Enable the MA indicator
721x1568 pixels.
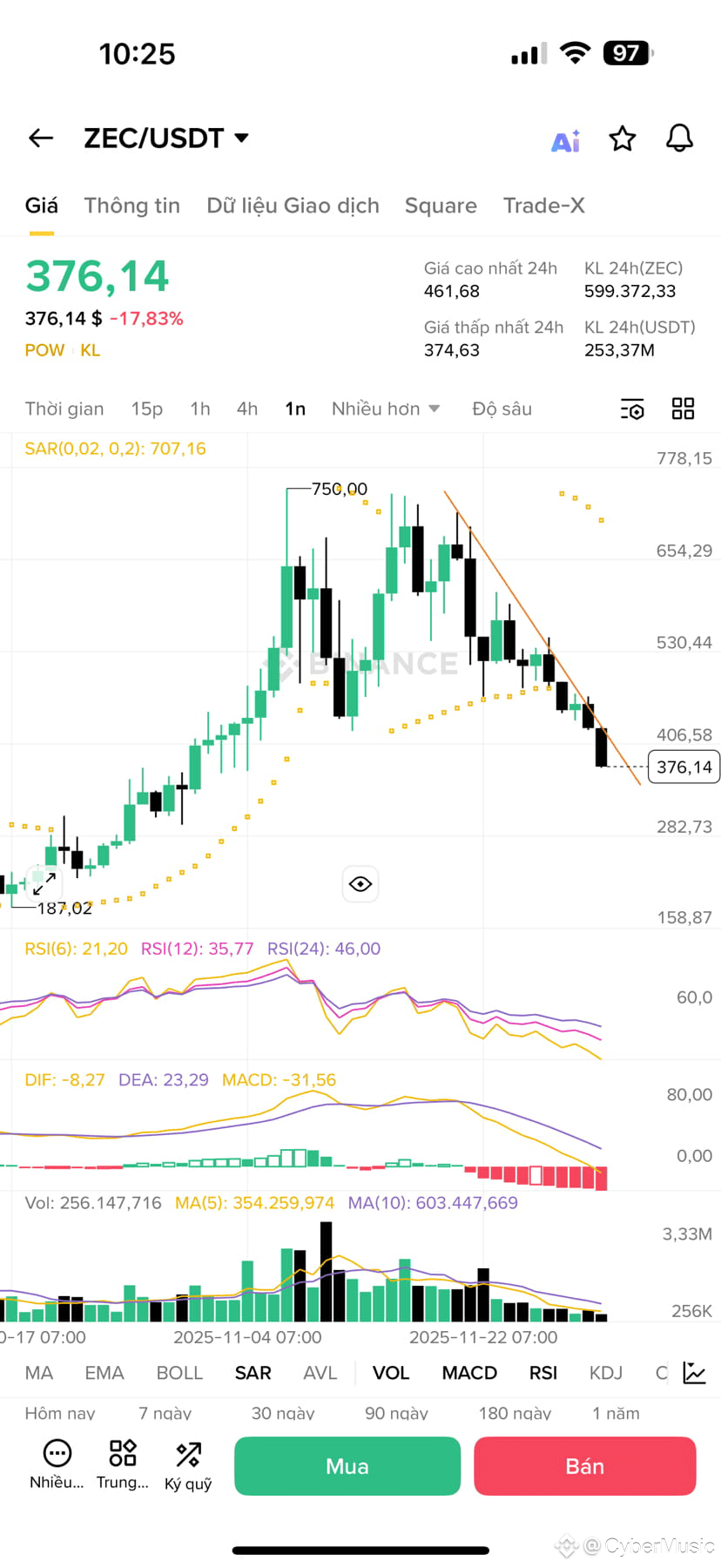pyautogui.click(x=39, y=1373)
